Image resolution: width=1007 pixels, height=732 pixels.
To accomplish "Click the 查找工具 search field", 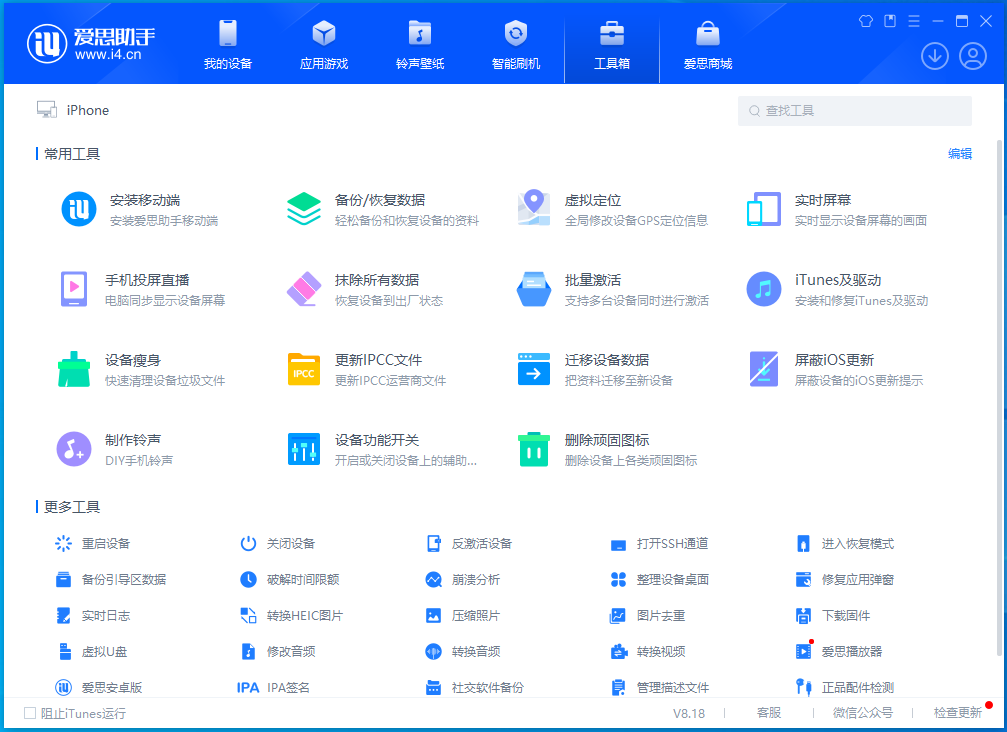I will coord(854,110).
